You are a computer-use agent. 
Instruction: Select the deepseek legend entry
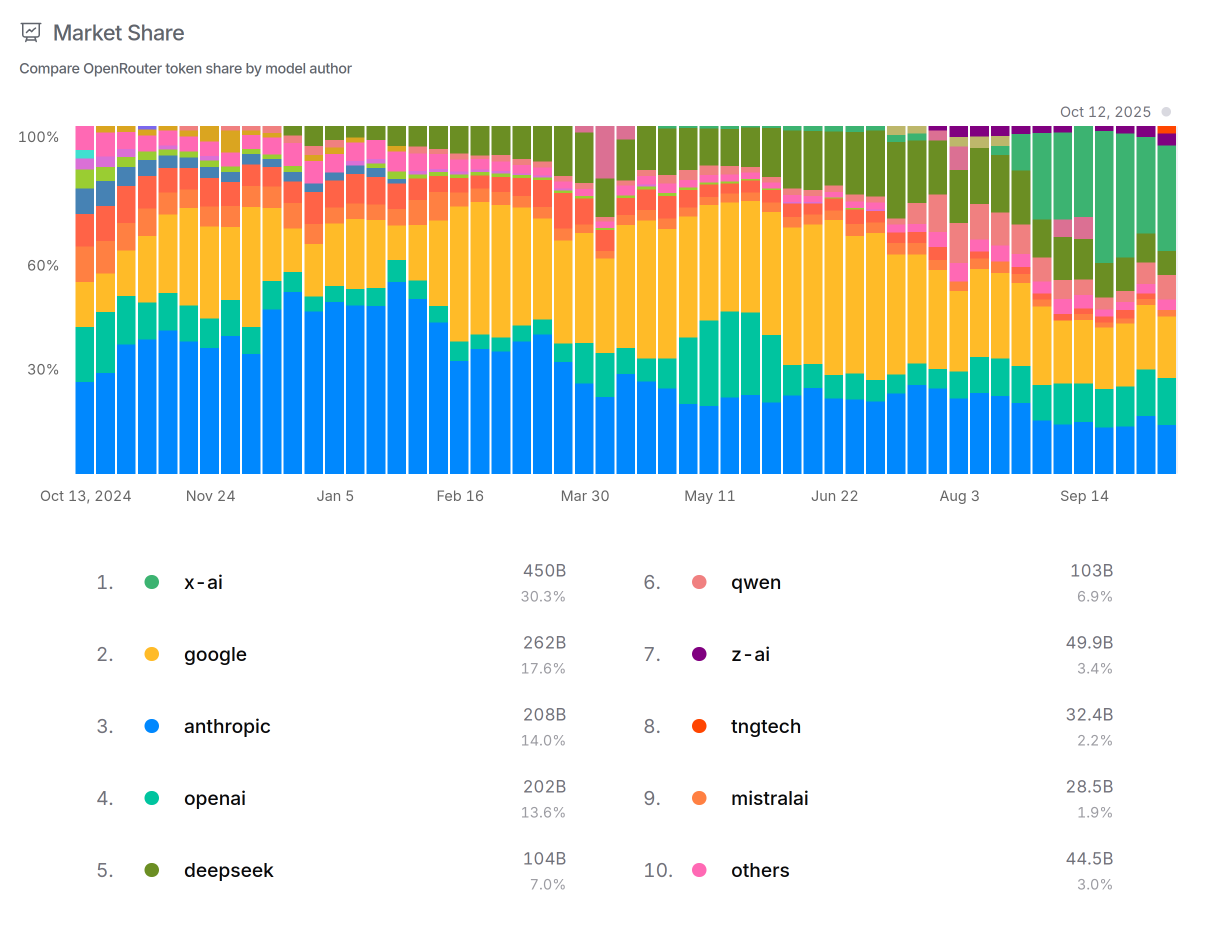click(x=228, y=869)
